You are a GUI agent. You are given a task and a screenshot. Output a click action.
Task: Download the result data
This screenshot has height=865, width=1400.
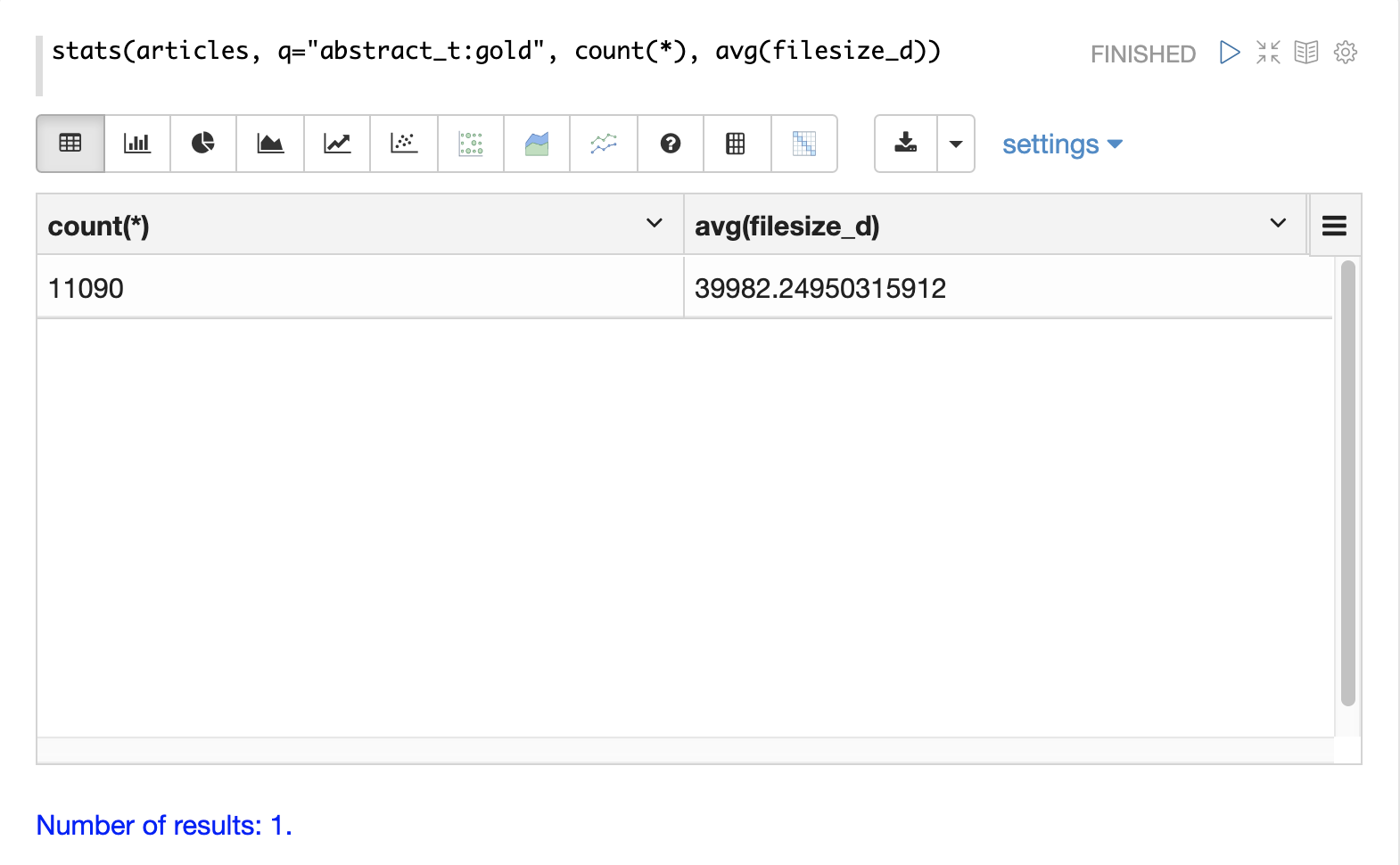click(906, 144)
